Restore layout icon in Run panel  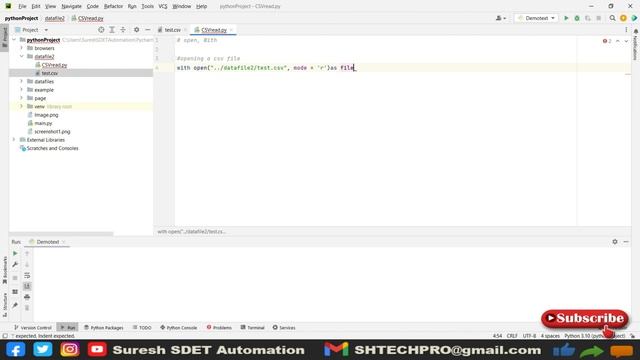tap(15, 291)
